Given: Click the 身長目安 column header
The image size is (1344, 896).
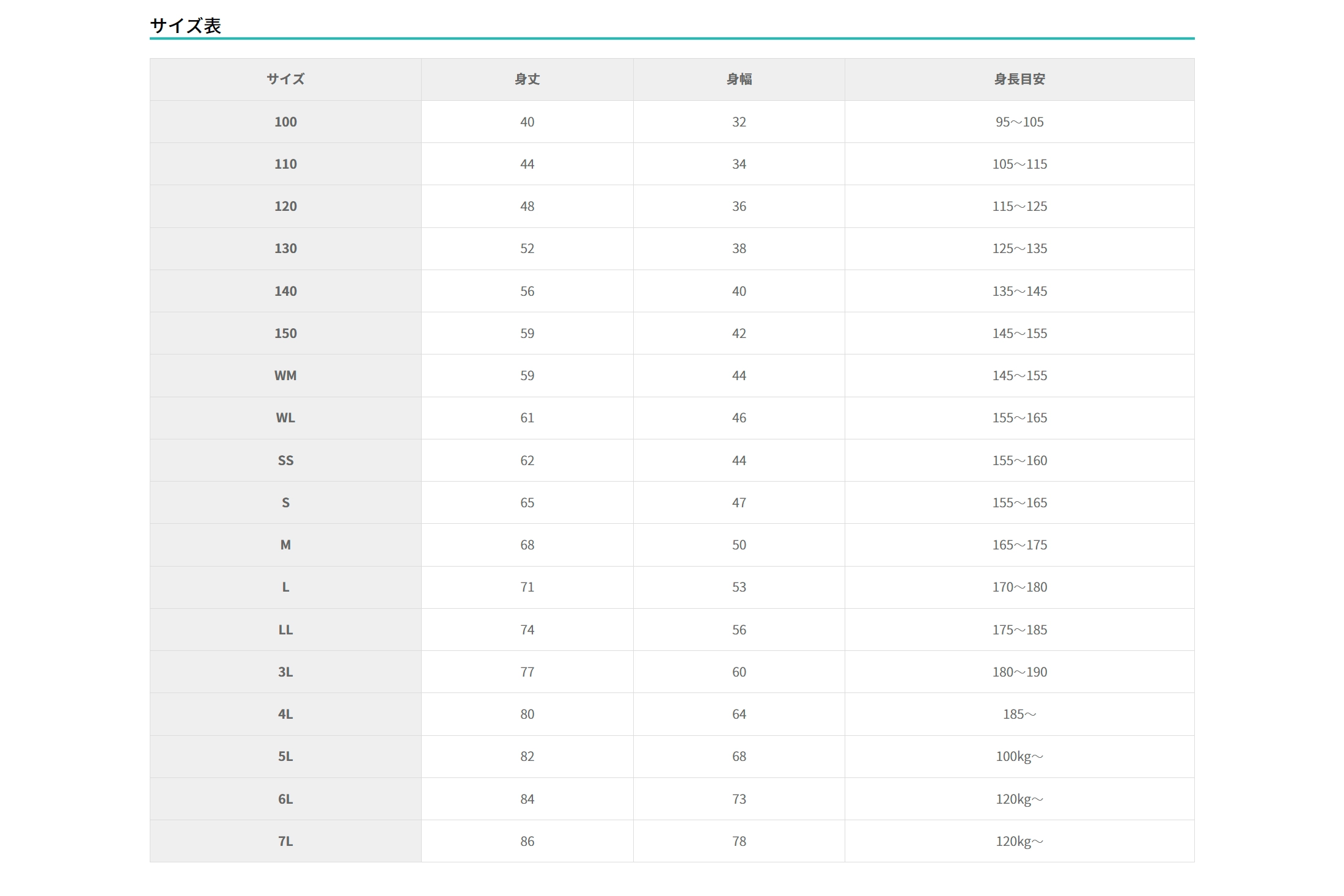Looking at the screenshot, I should 1019,79.
